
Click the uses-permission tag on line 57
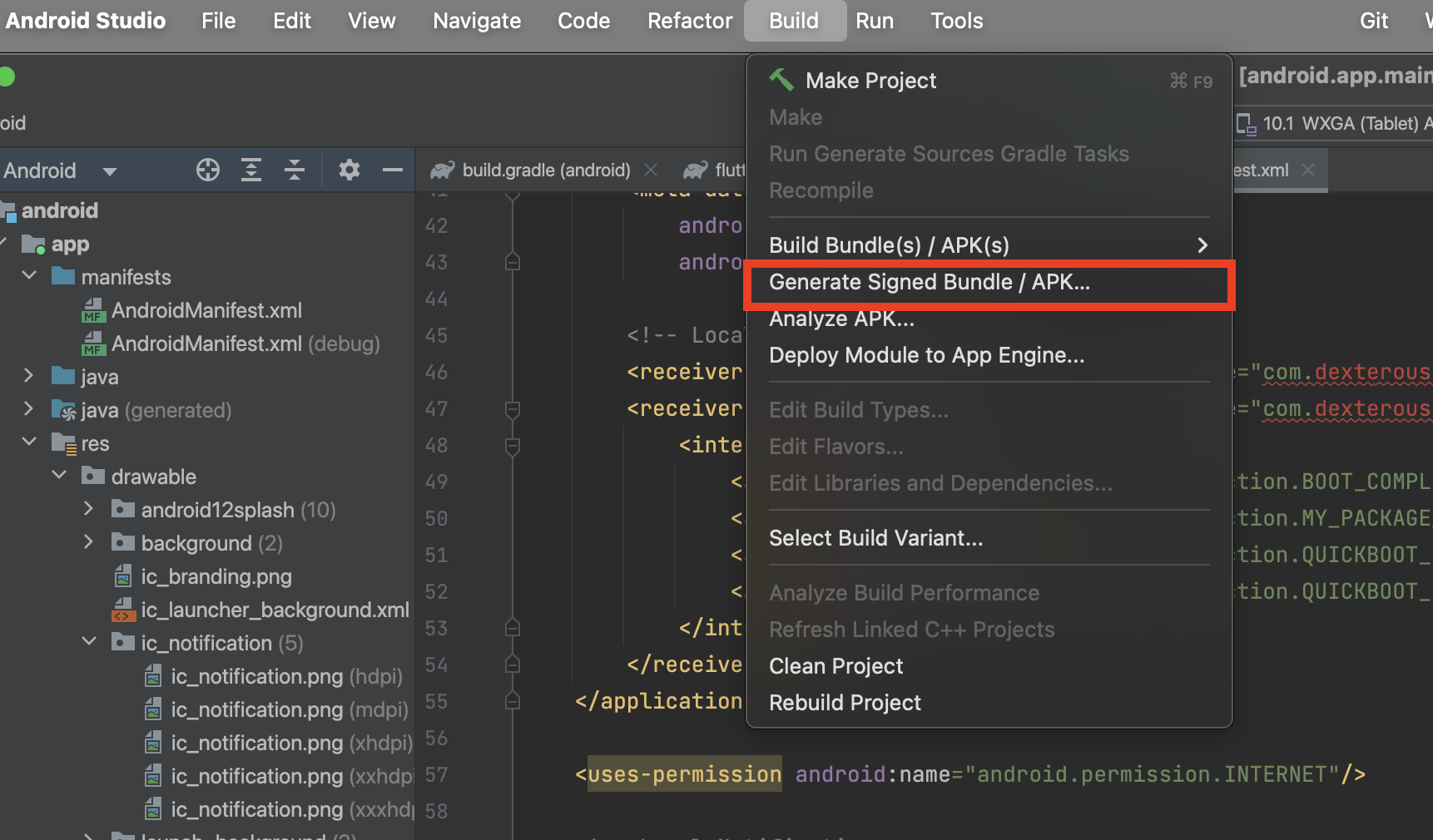(684, 774)
